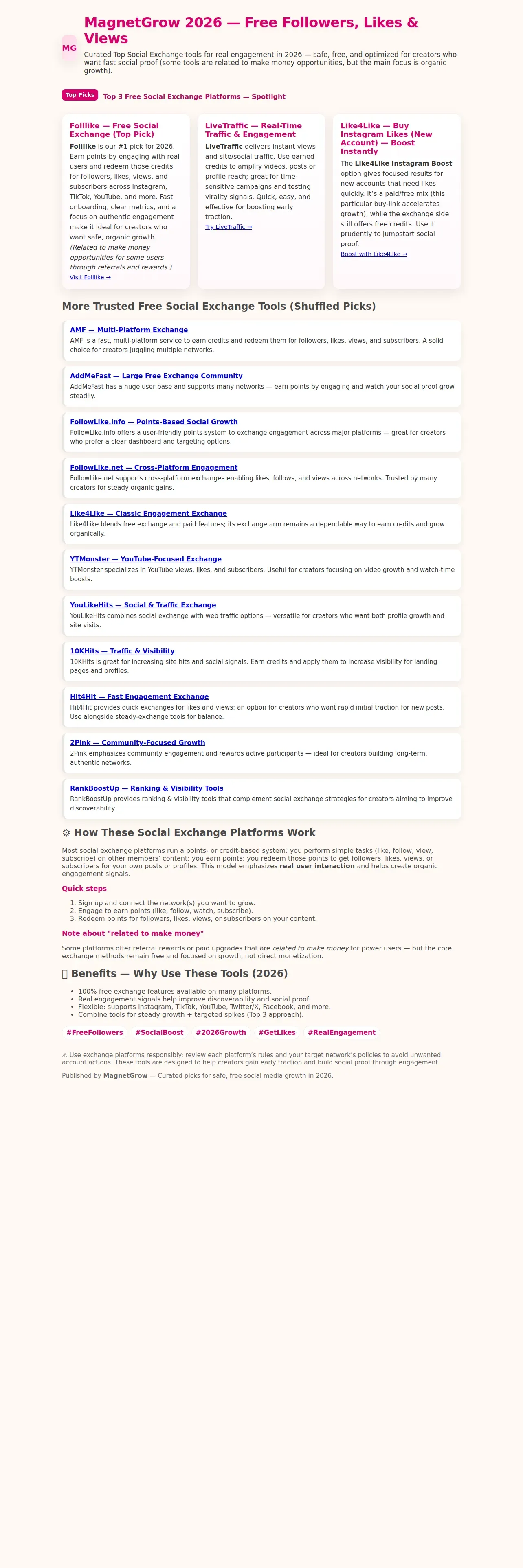The width and height of the screenshot is (523, 1568).
Task: Click the Top 3 Free Social Exchange Platforms spotlight text
Action: (x=194, y=97)
